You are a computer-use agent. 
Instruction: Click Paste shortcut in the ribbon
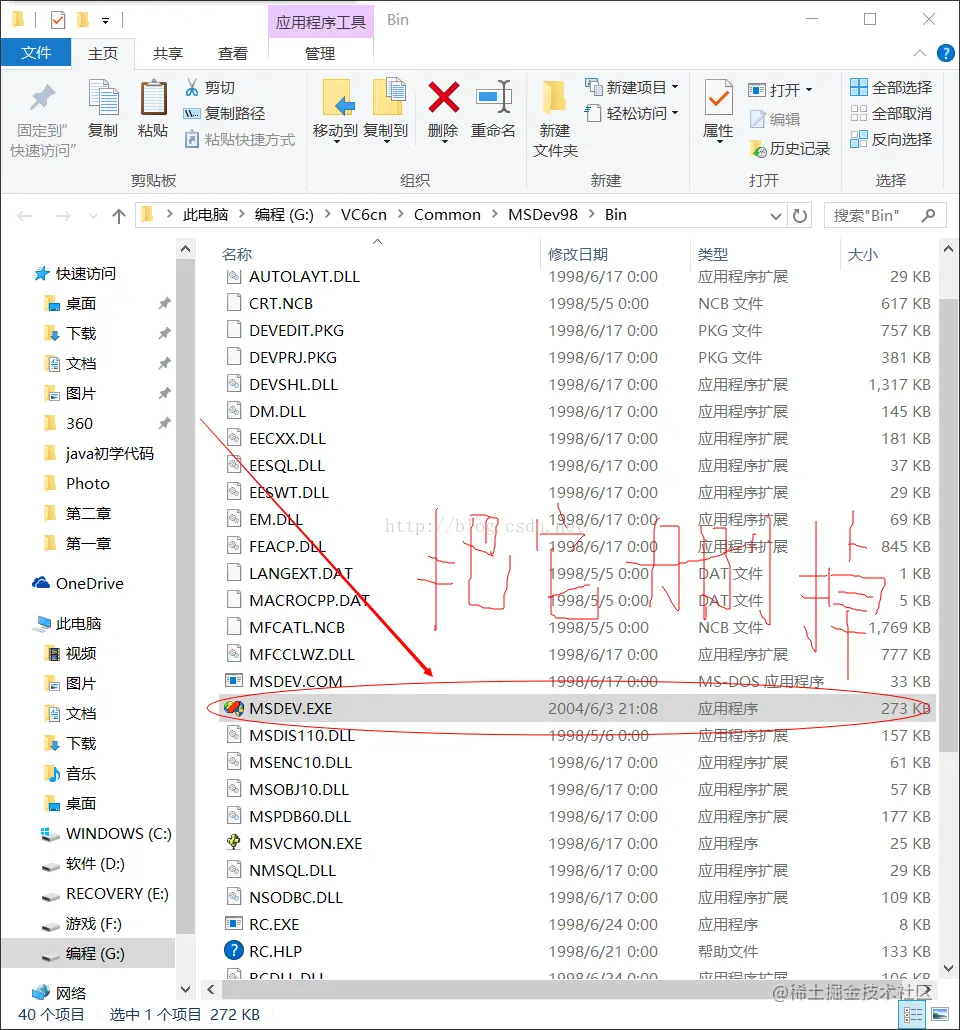239,139
